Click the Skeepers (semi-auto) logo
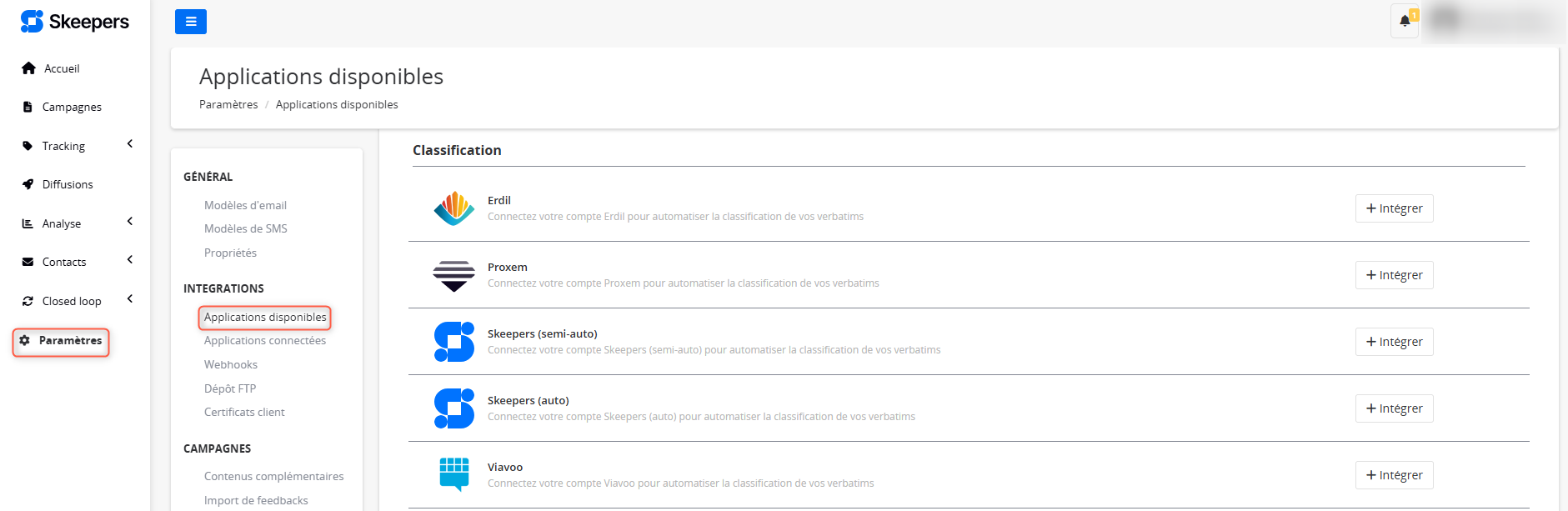1568x511 pixels. point(454,342)
